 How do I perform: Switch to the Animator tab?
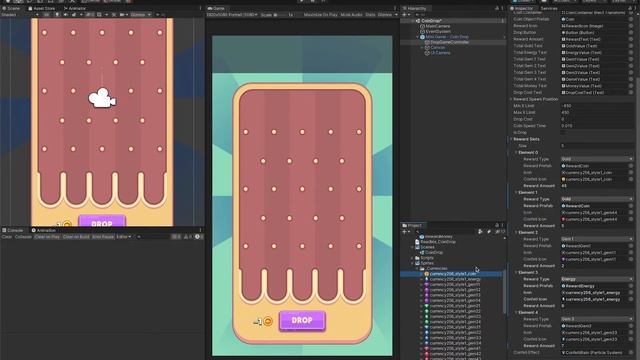pyautogui.click(x=75, y=8)
